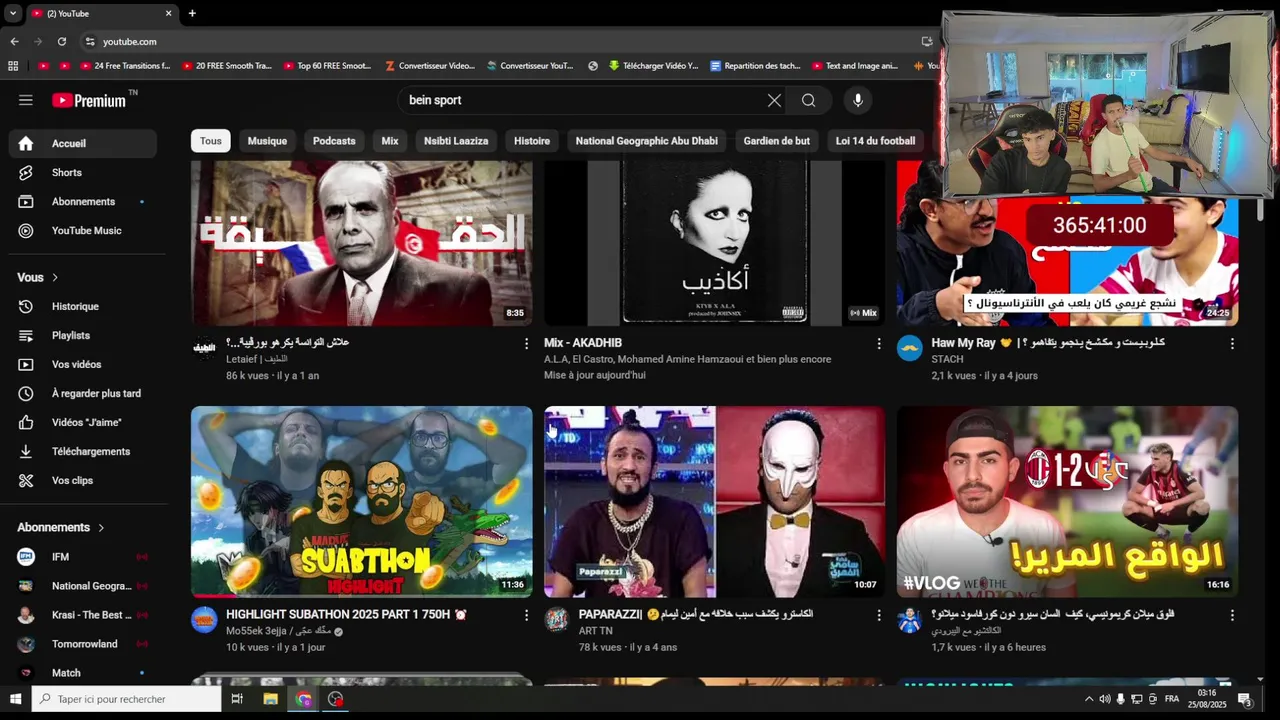Open Vidéos "J'aime" in the sidebar
This screenshot has height=720, width=1280.
[x=83, y=422]
